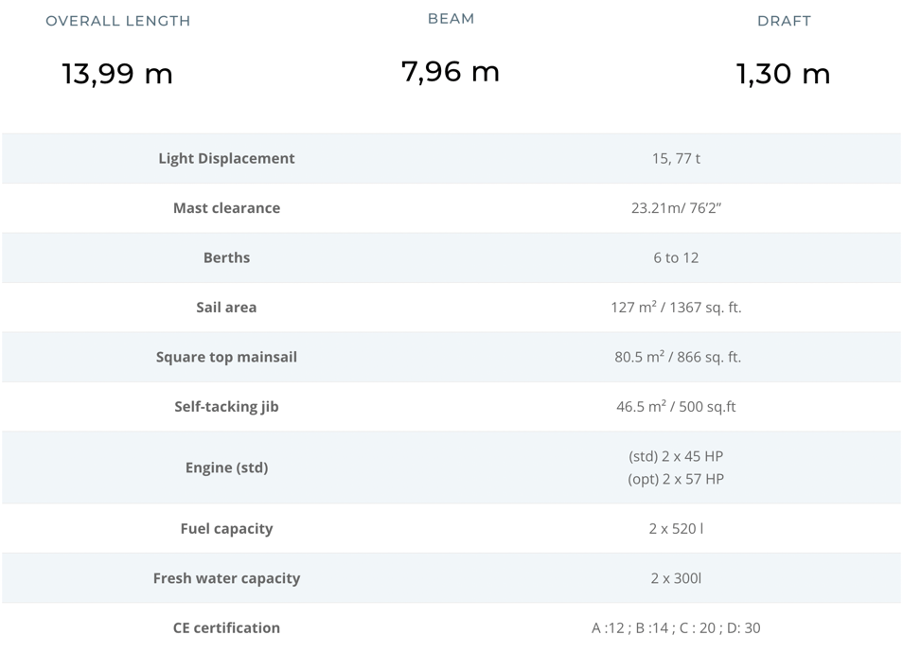Click the DRAFT heading
904x654 pixels.
point(784,21)
